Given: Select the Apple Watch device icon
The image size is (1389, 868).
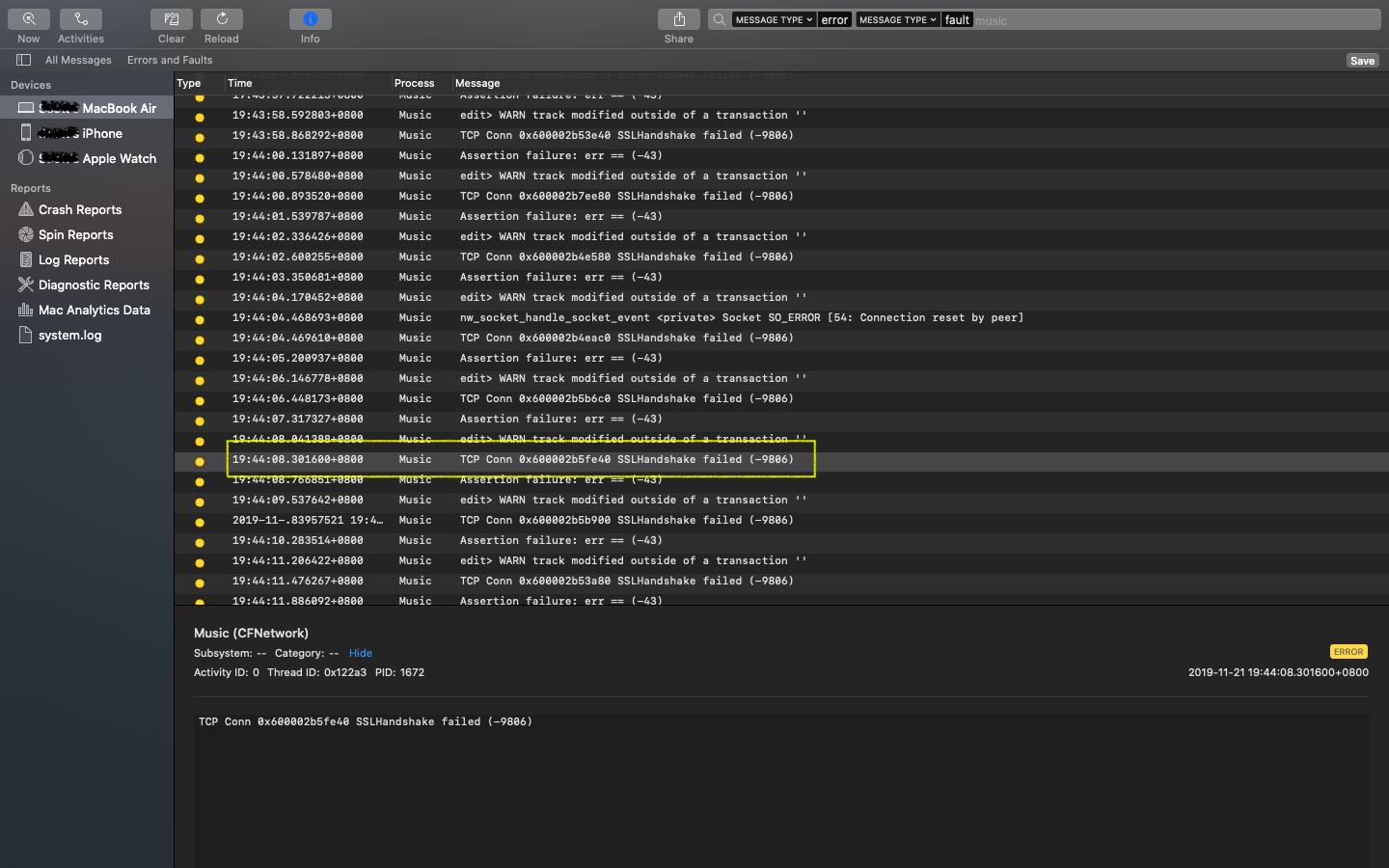Looking at the screenshot, I should pyautogui.click(x=26, y=157).
